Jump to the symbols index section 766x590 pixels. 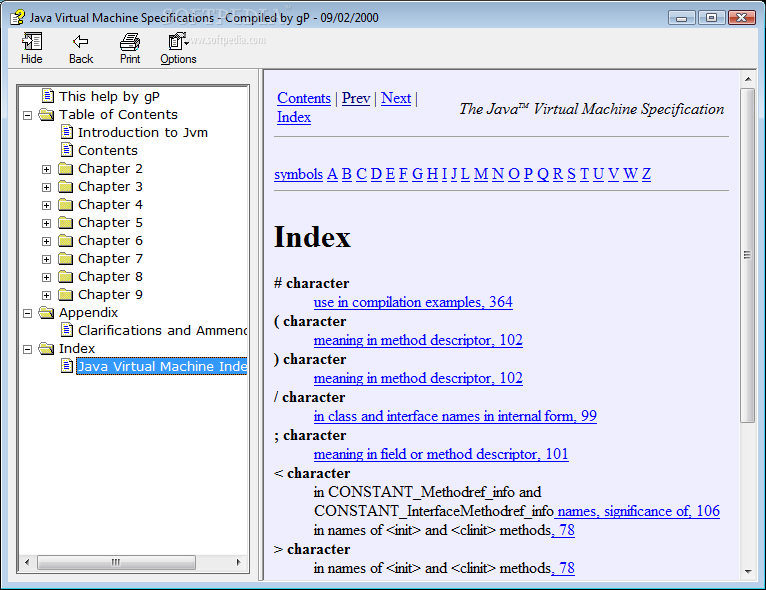click(298, 174)
